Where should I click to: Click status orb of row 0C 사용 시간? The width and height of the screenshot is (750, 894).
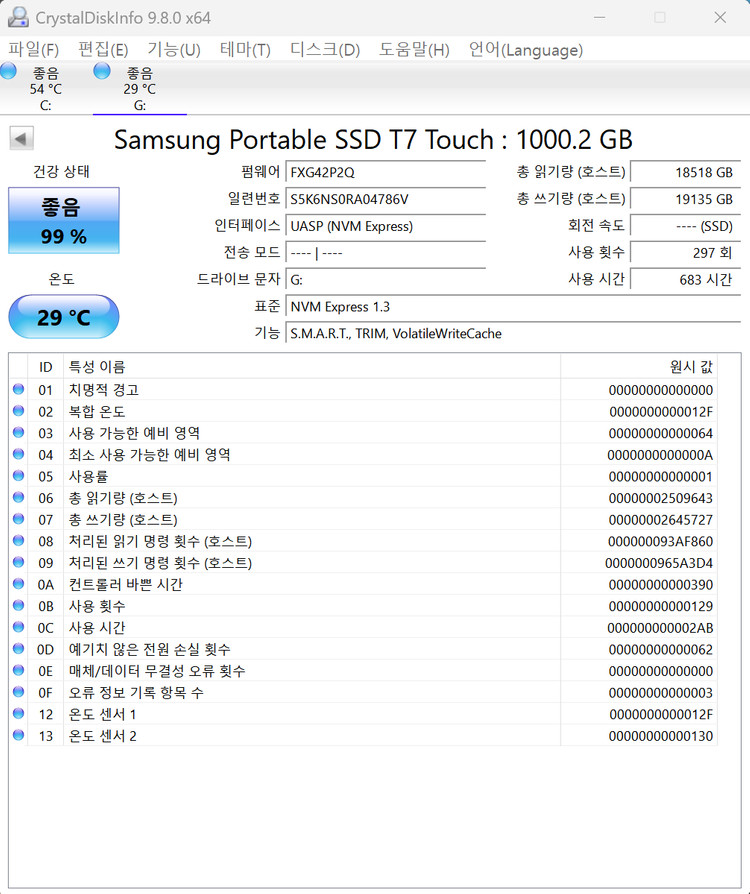pos(18,627)
